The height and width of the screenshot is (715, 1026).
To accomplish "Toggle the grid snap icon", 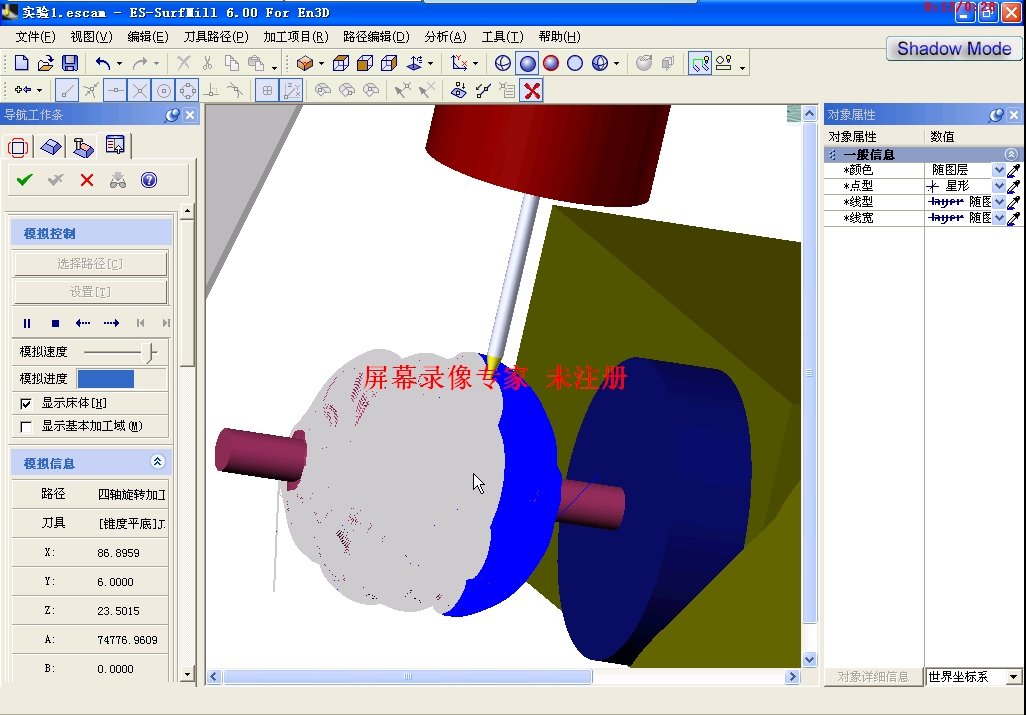I will (267, 90).
